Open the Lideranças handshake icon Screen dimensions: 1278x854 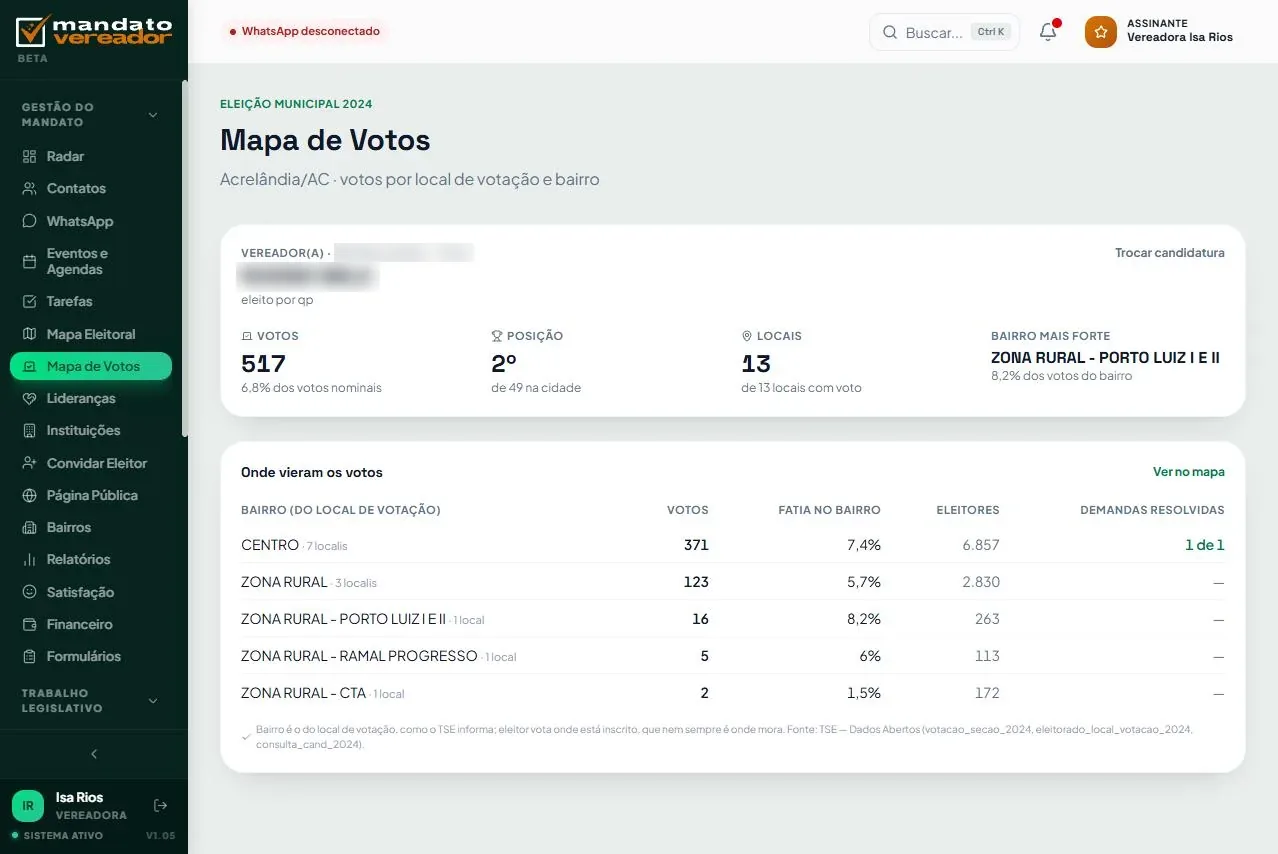pyautogui.click(x=29, y=398)
